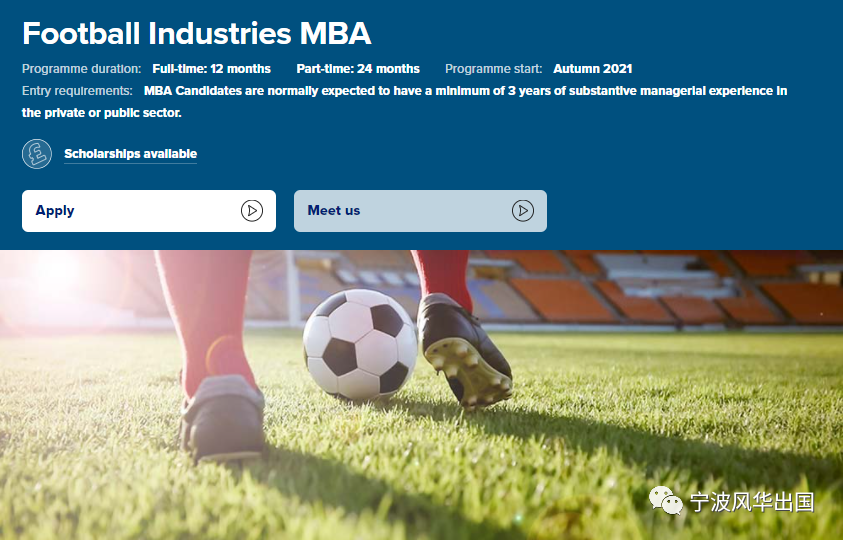Click the pound sign scholarship icon
This screenshot has height=540, width=843.
tap(37, 154)
